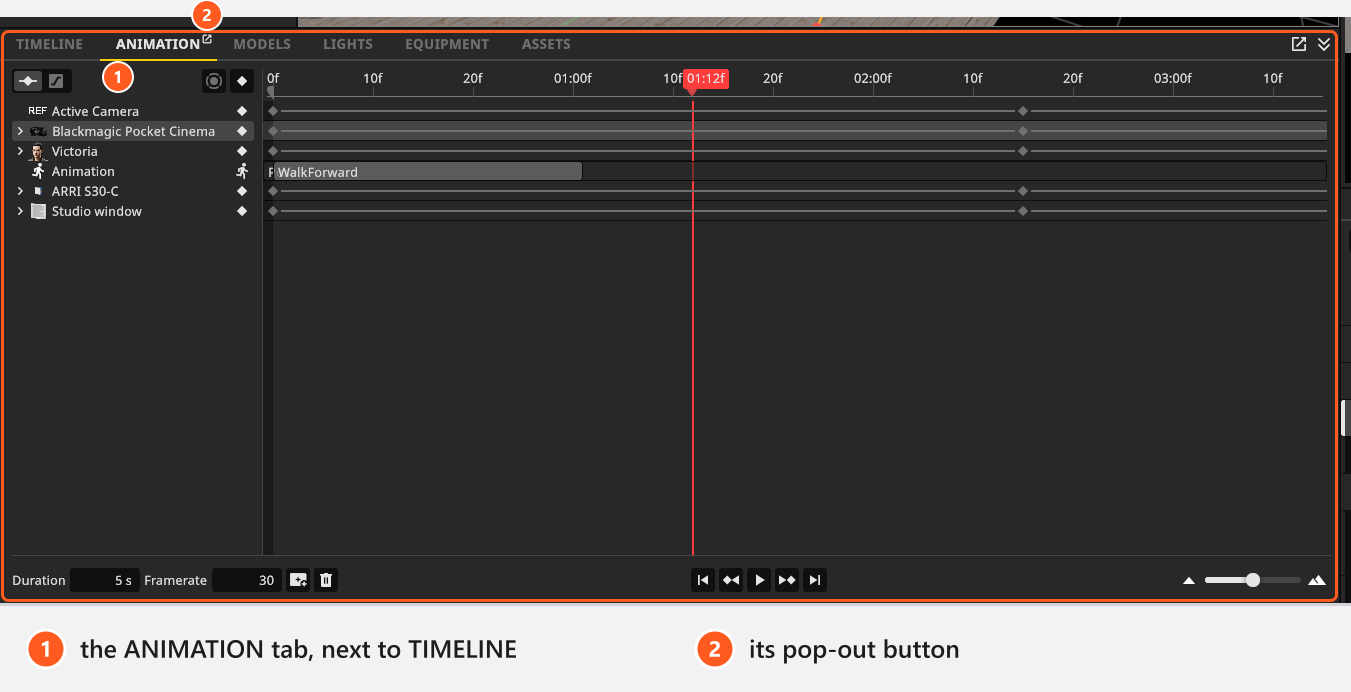Open the LIGHTS tab

(x=348, y=44)
